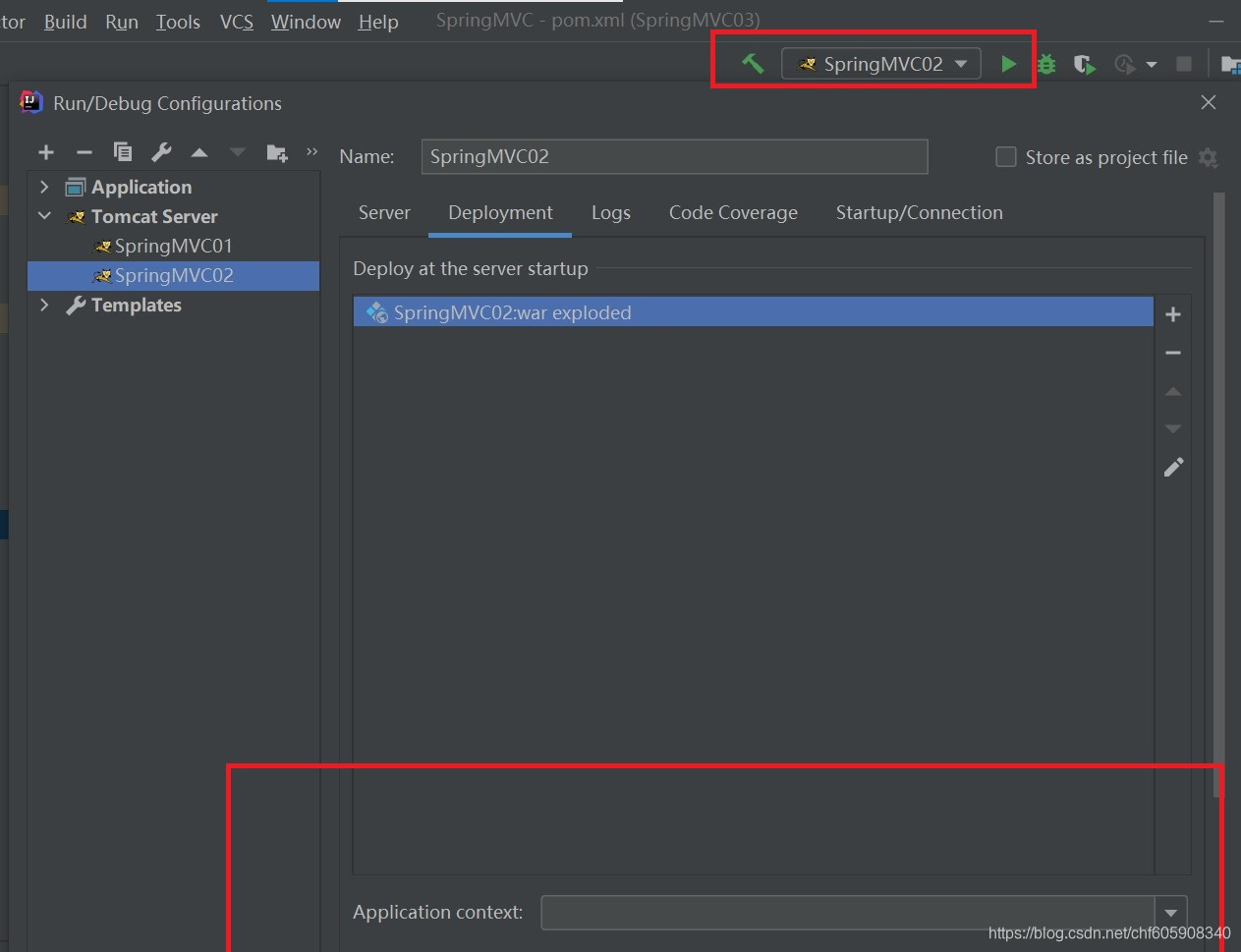This screenshot has height=952, width=1241.
Task: Move artifact up in the deploy list
Action: coord(1173,391)
